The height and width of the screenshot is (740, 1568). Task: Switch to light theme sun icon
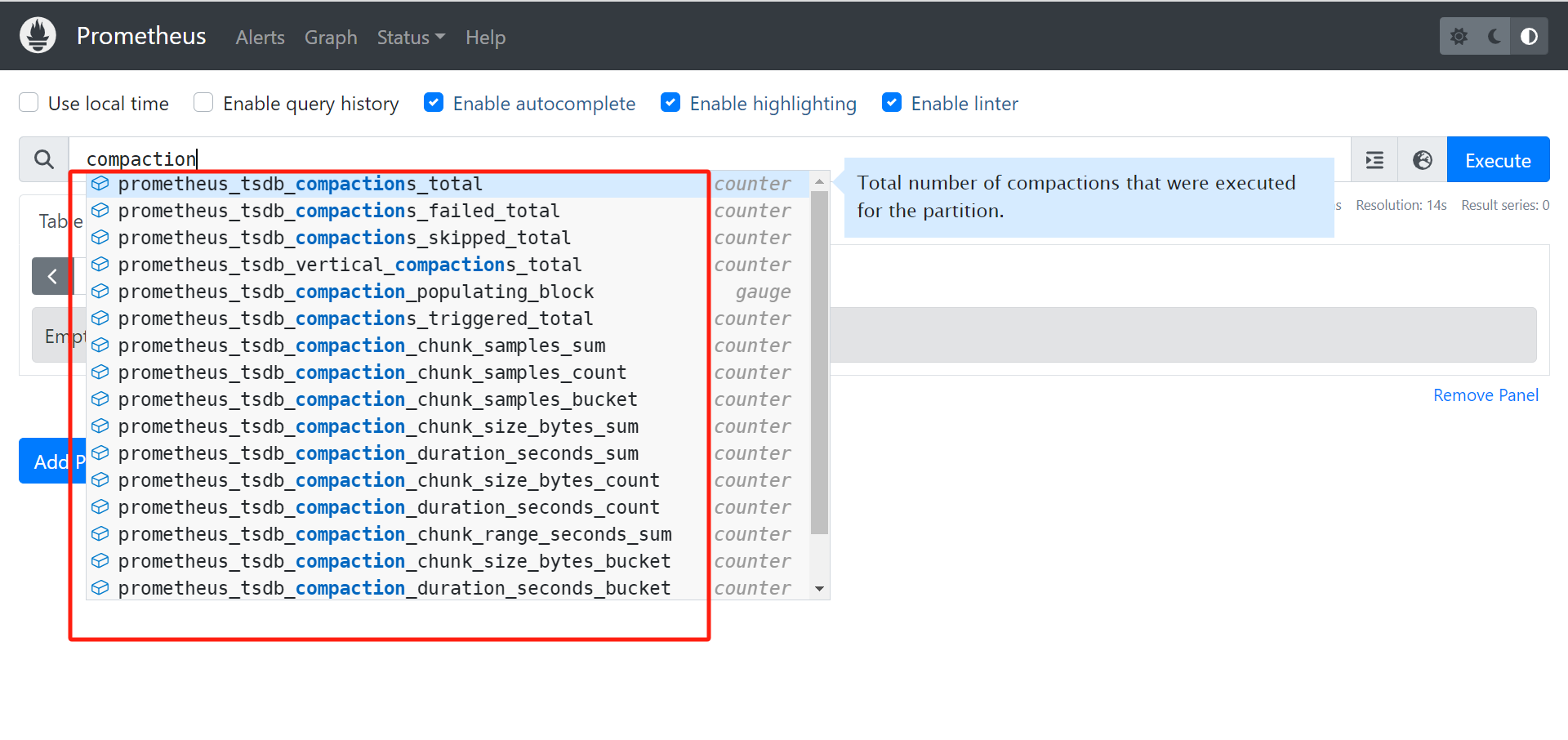click(x=1459, y=37)
